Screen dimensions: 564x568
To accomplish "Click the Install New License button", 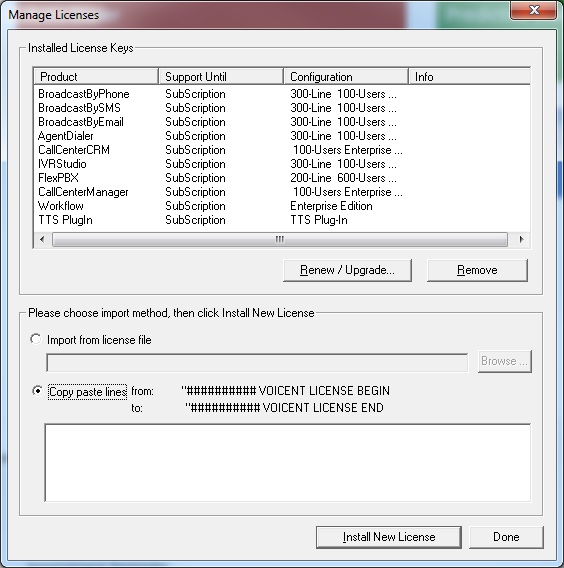I will point(389,537).
